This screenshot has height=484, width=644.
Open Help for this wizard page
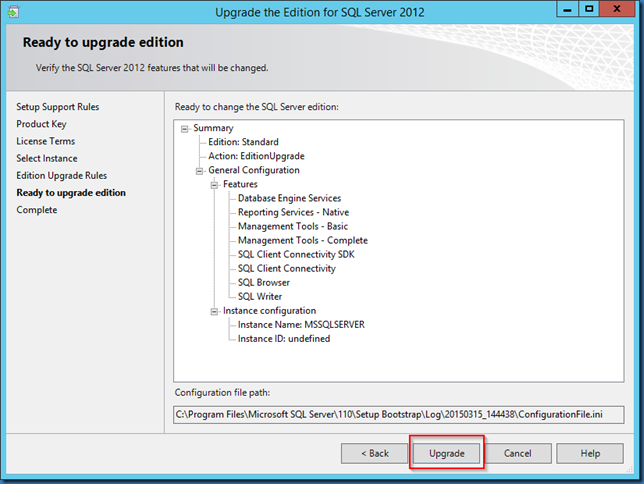click(590, 453)
